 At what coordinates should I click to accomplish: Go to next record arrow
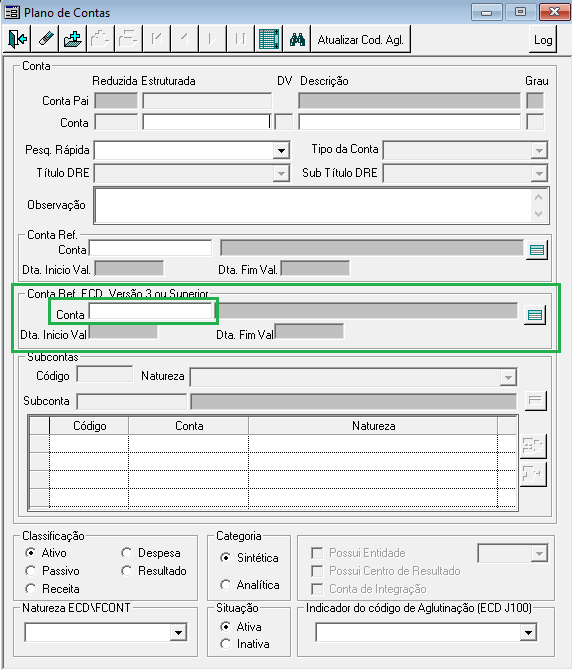point(212,39)
